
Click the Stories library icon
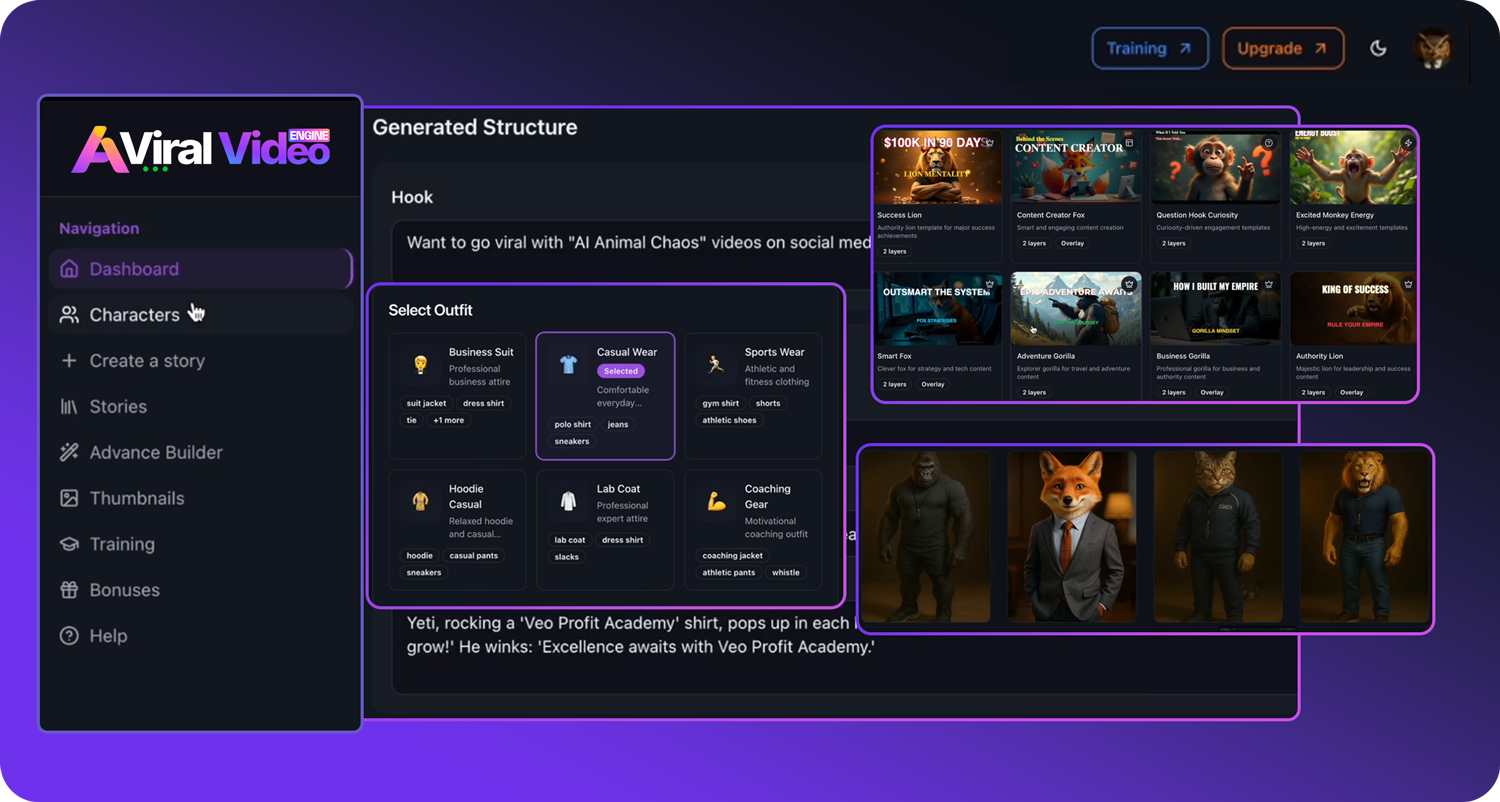click(x=69, y=407)
